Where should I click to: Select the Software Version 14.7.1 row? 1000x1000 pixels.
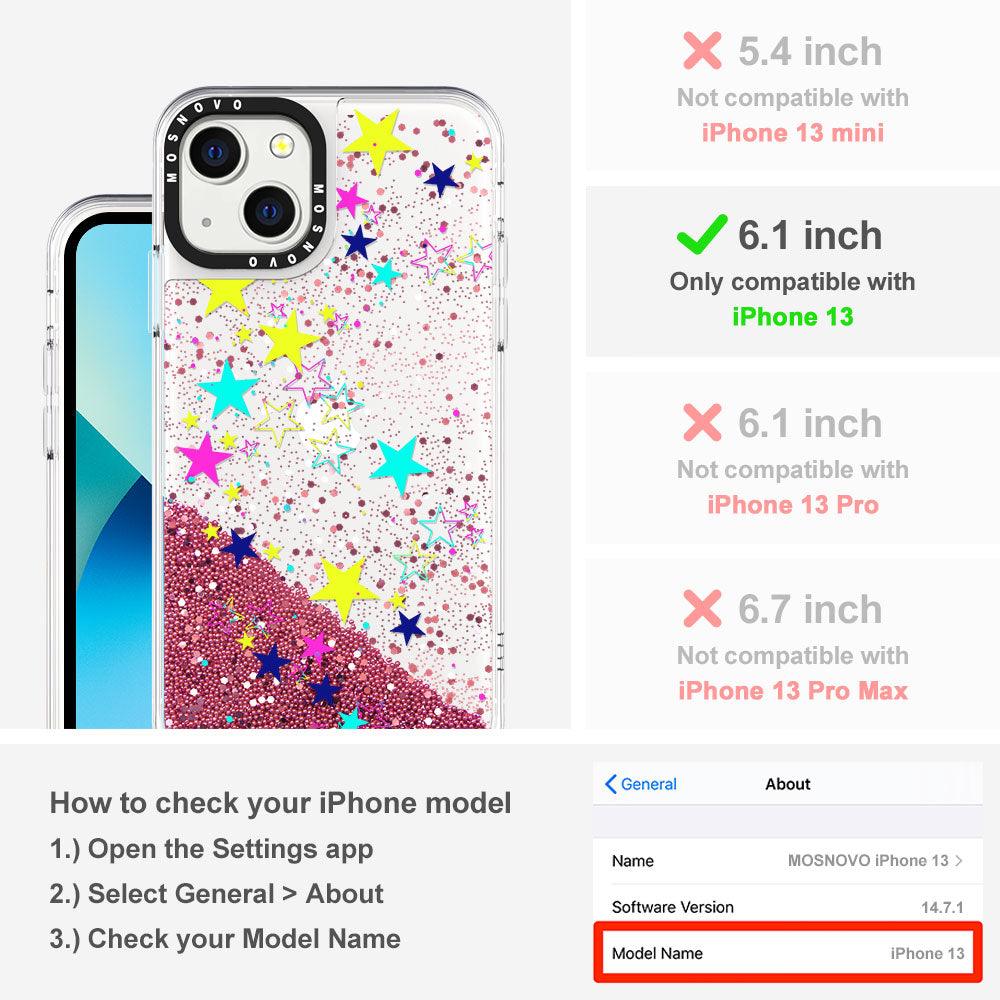point(788,907)
